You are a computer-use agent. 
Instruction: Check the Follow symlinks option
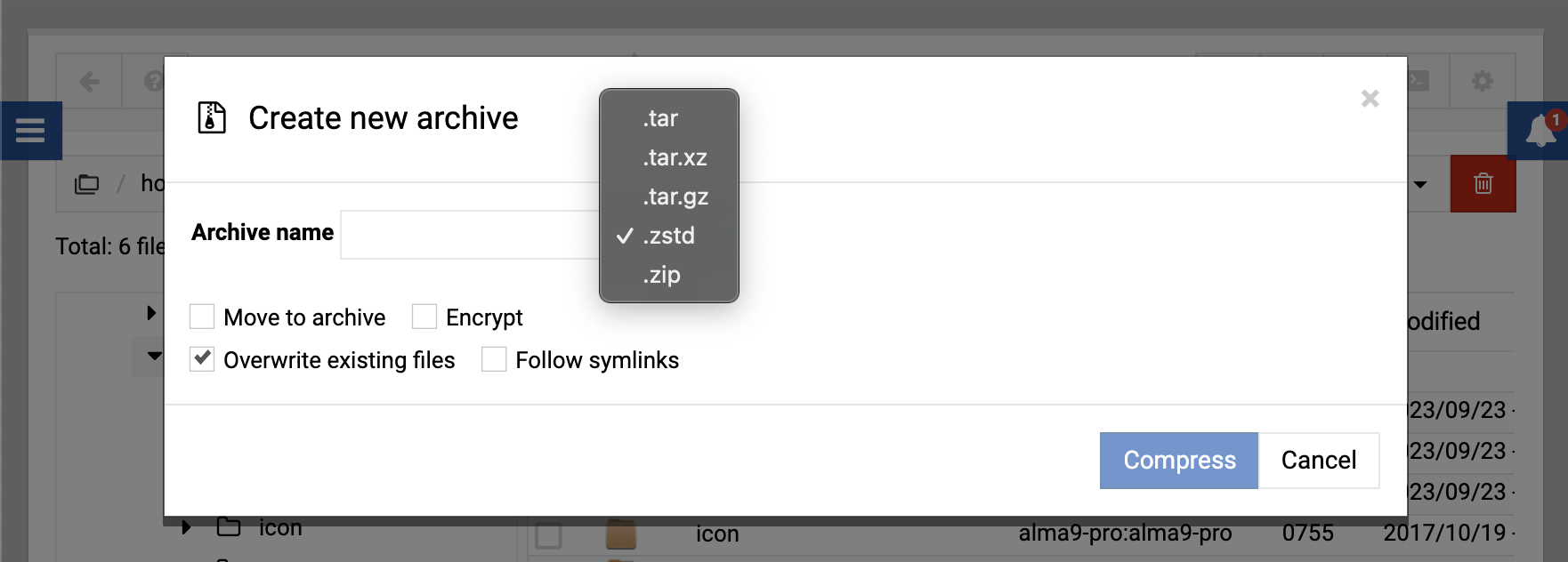(494, 358)
